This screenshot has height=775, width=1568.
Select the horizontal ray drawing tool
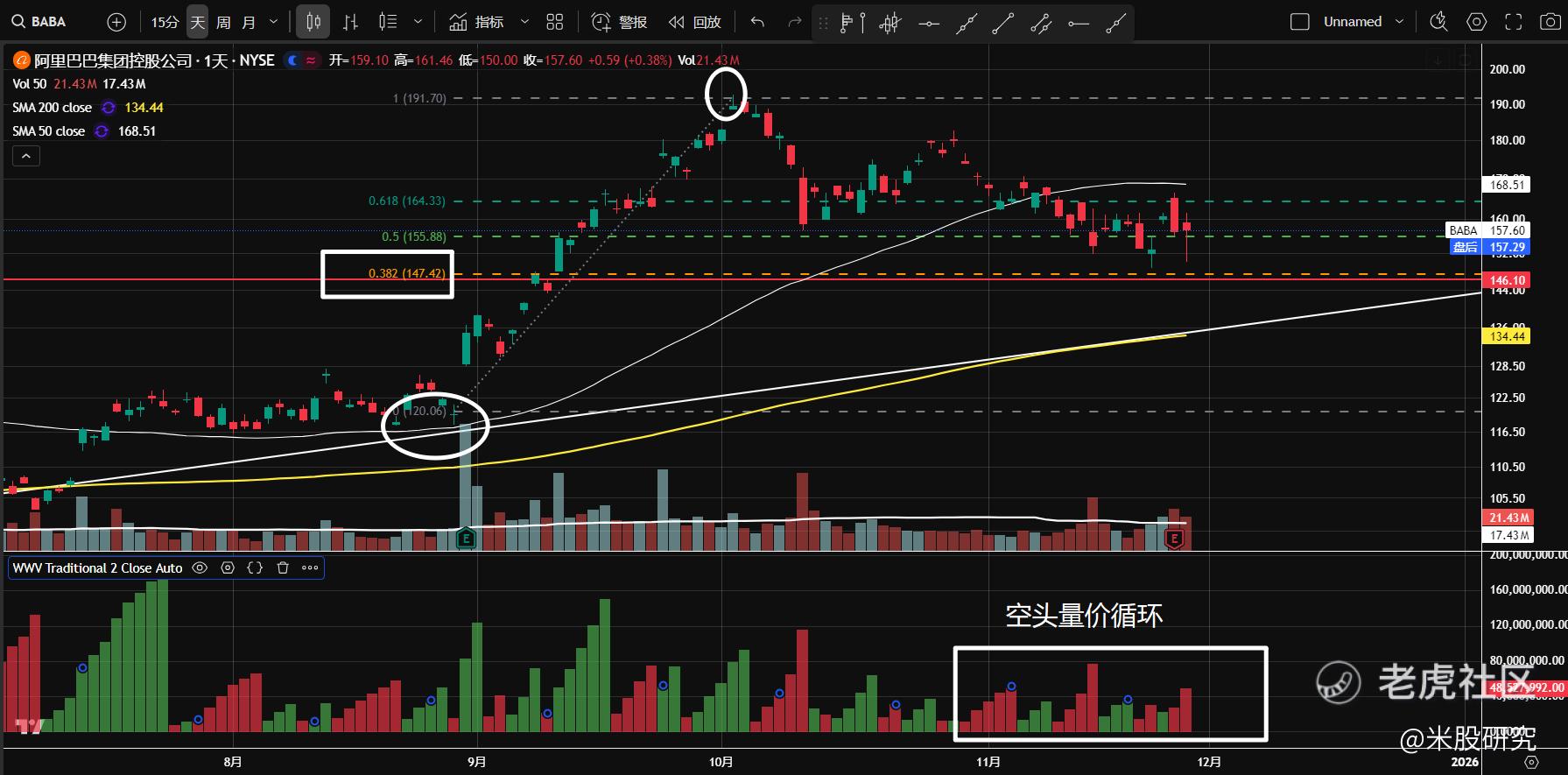coord(1079,23)
